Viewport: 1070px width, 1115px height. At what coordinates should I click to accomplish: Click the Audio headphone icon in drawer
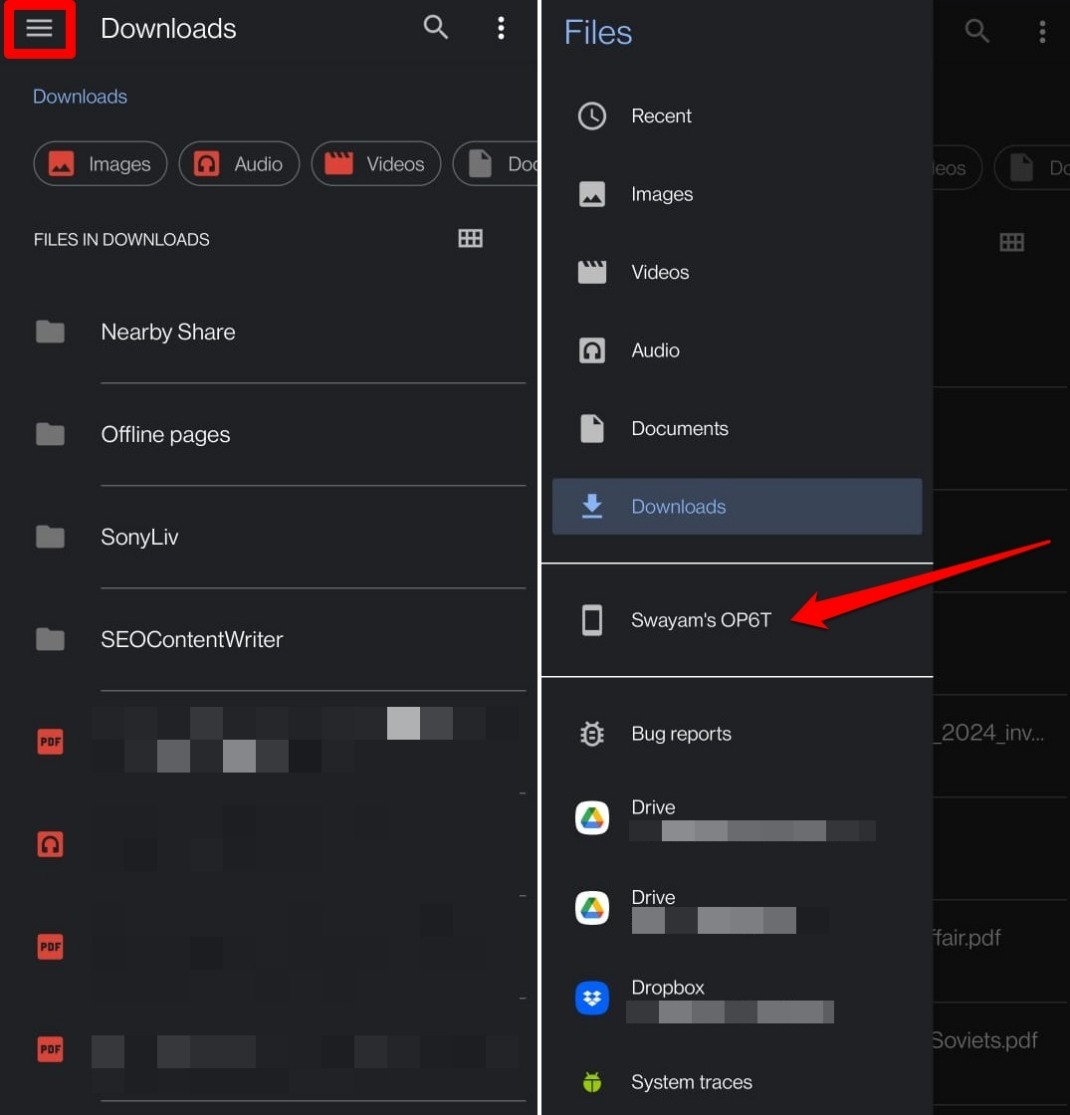tap(592, 351)
